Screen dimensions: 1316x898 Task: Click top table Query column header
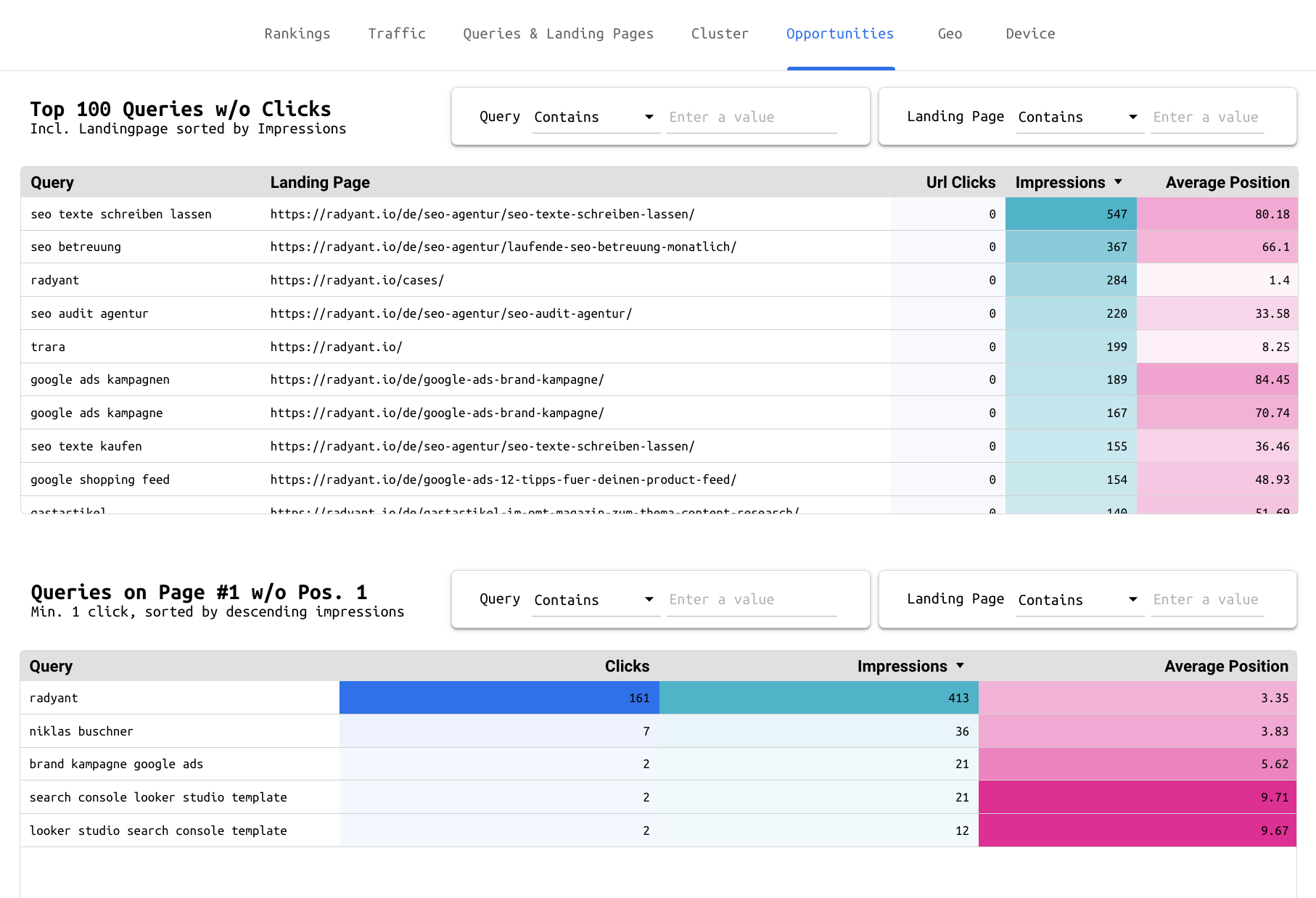coord(52,183)
